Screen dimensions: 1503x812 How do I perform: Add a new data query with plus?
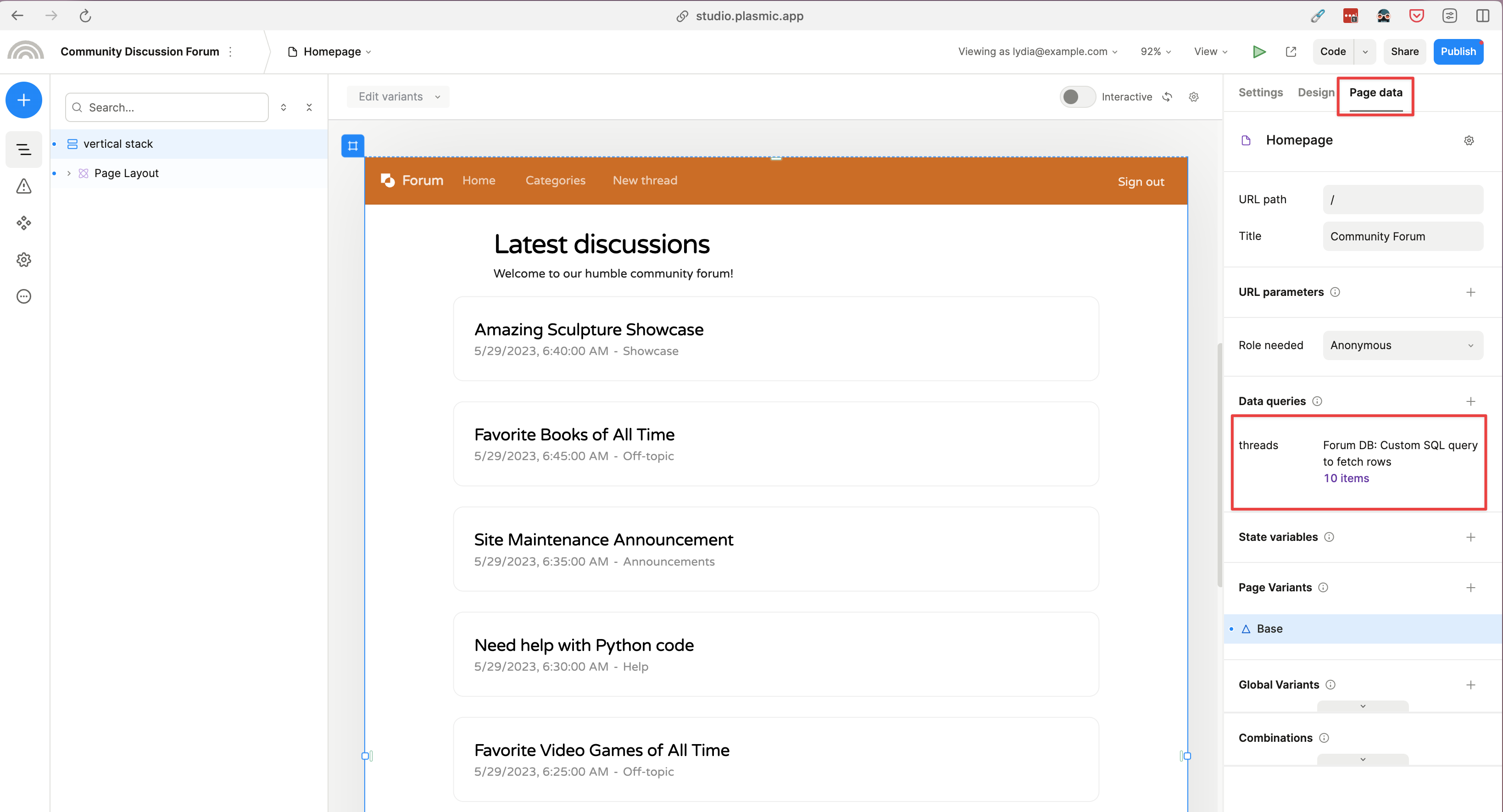(x=1470, y=401)
